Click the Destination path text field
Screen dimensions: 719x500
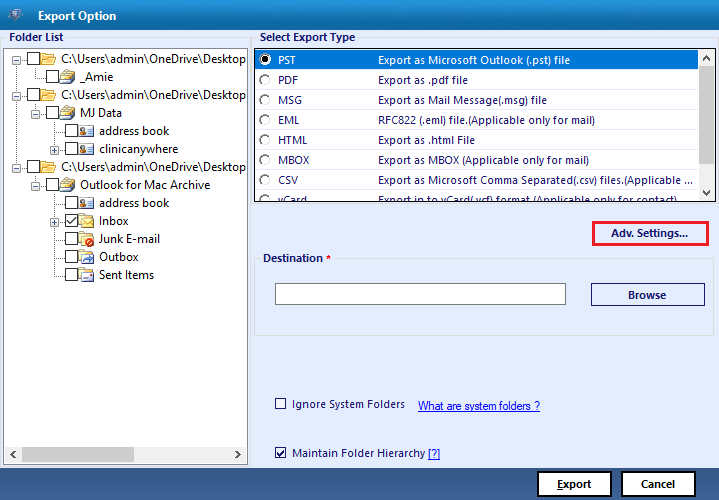click(420, 294)
